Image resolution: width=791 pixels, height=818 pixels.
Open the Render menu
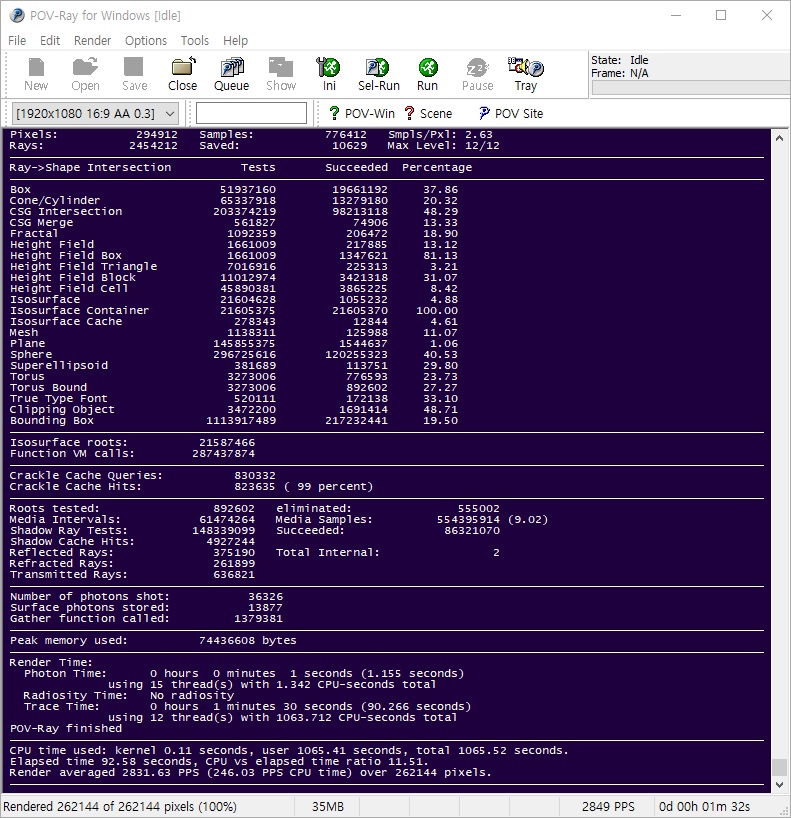[x=92, y=41]
